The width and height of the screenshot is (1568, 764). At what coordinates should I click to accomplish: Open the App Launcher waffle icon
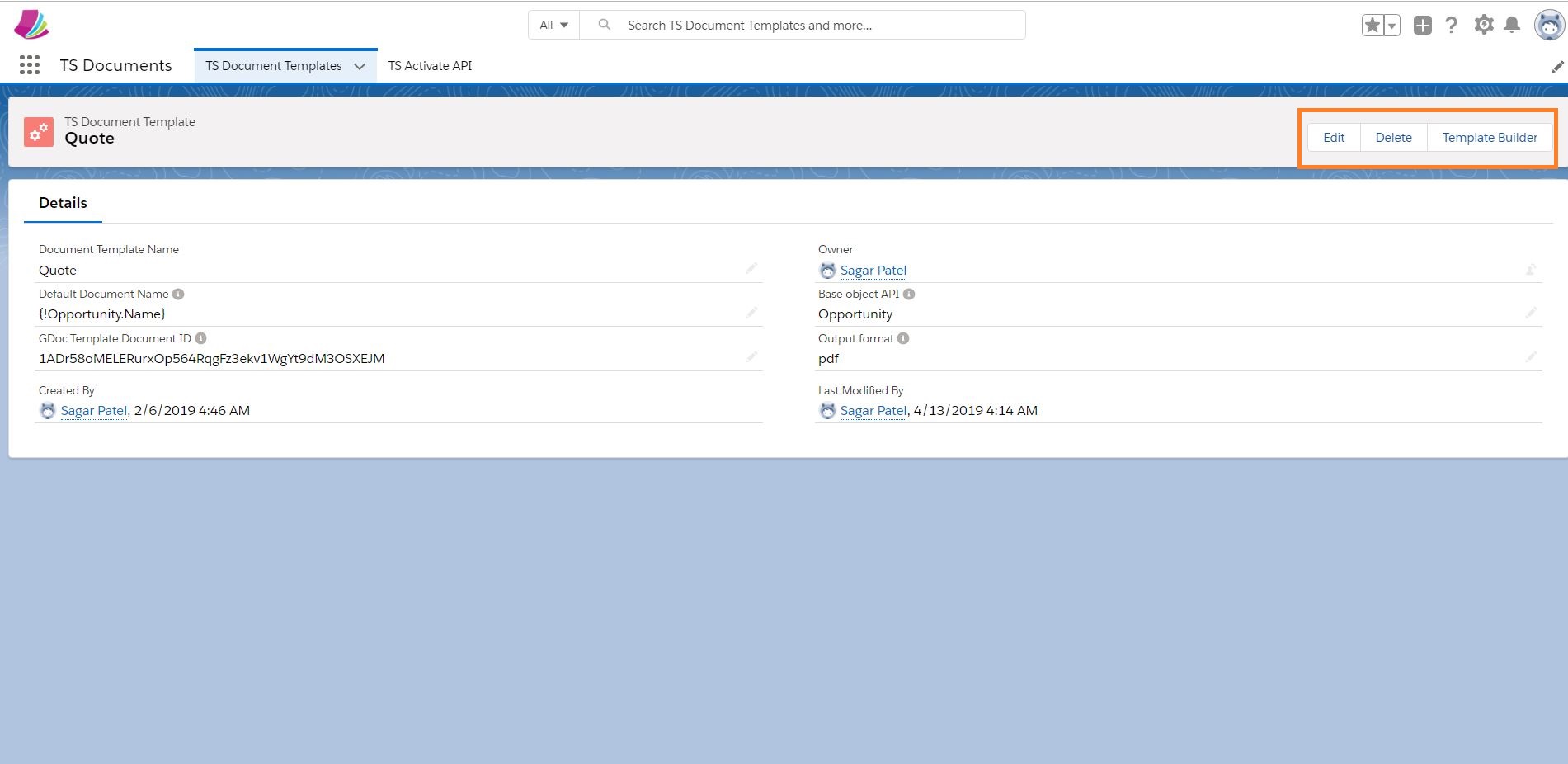coord(29,64)
